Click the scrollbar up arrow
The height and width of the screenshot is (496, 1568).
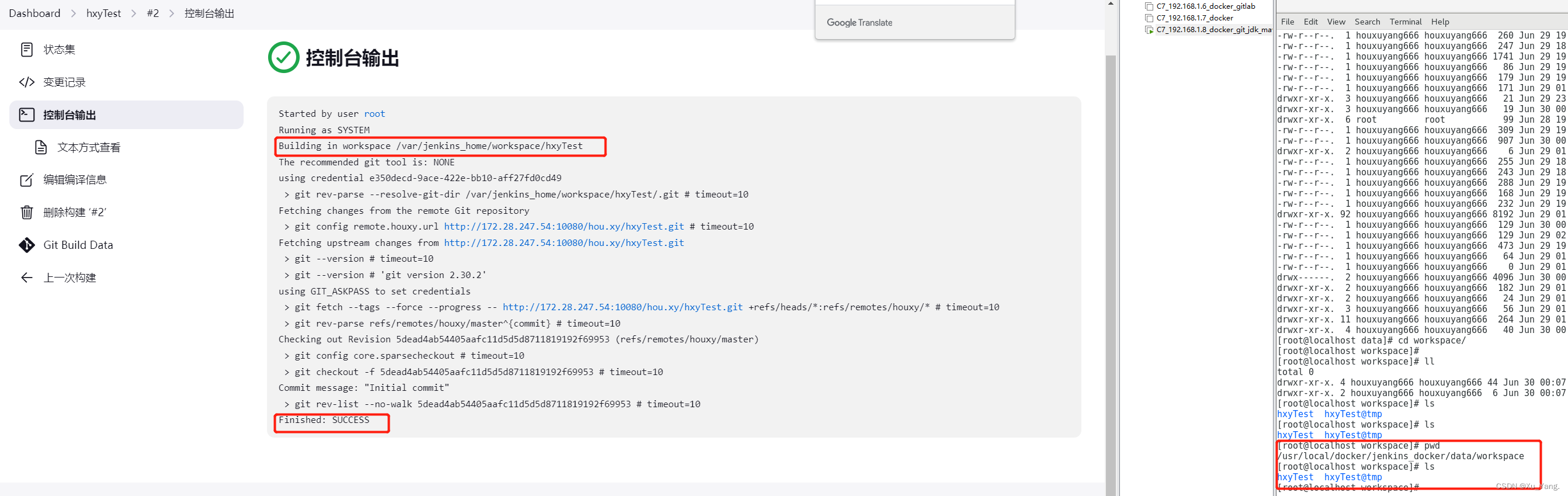coord(1111,4)
